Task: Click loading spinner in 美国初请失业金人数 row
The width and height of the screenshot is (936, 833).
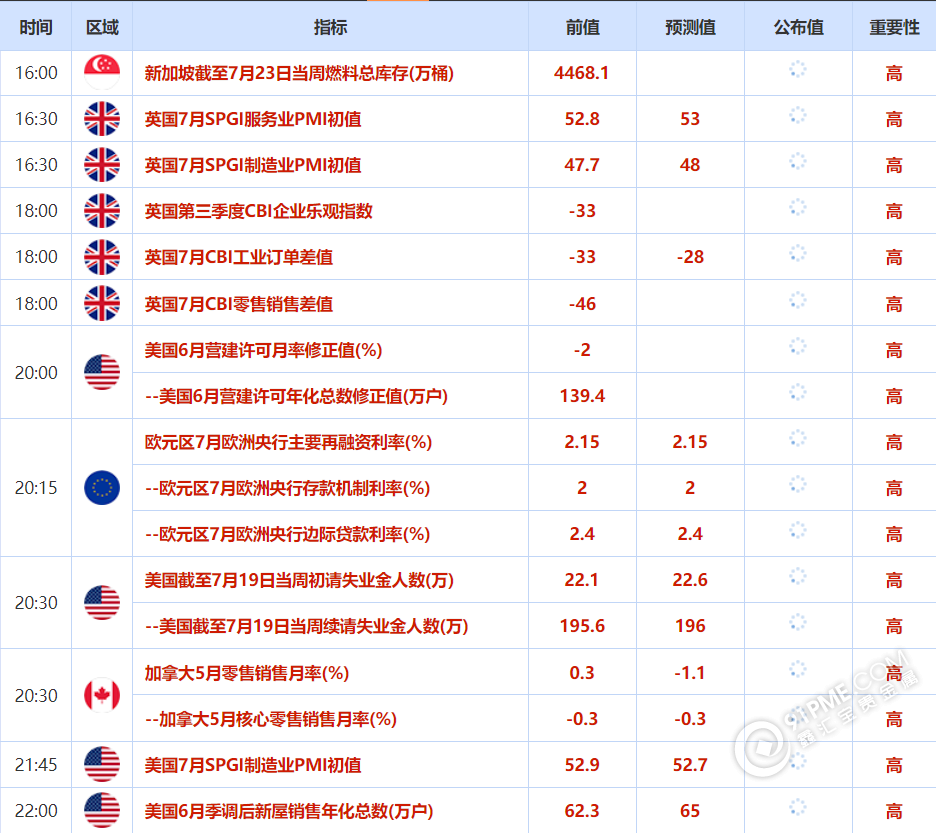Action: click(x=798, y=577)
